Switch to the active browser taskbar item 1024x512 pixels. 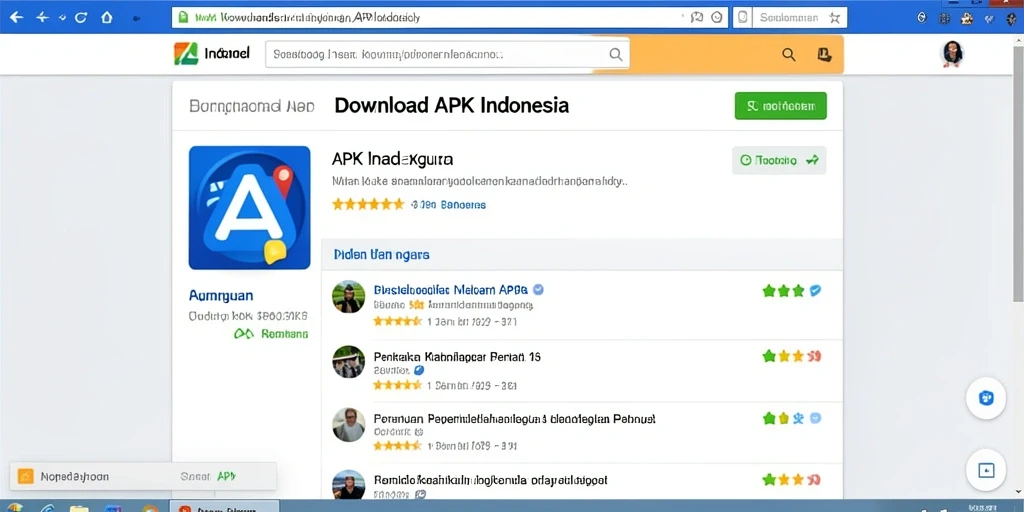pyautogui.click(x=224, y=507)
